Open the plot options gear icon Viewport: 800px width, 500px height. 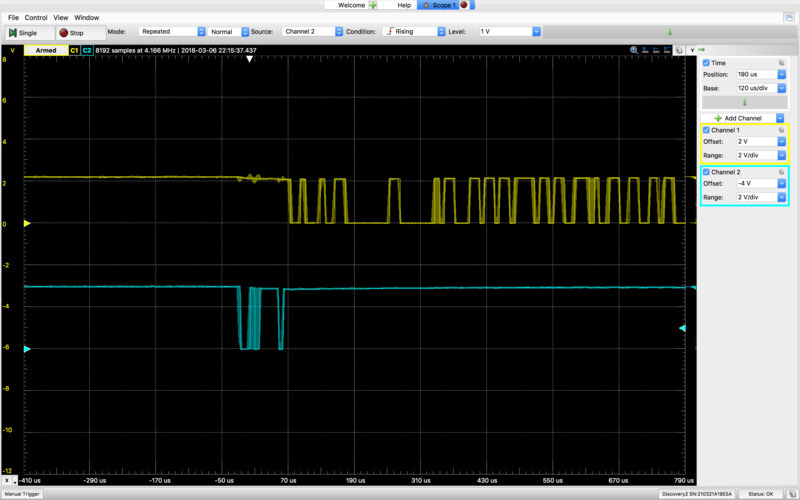click(679, 50)
